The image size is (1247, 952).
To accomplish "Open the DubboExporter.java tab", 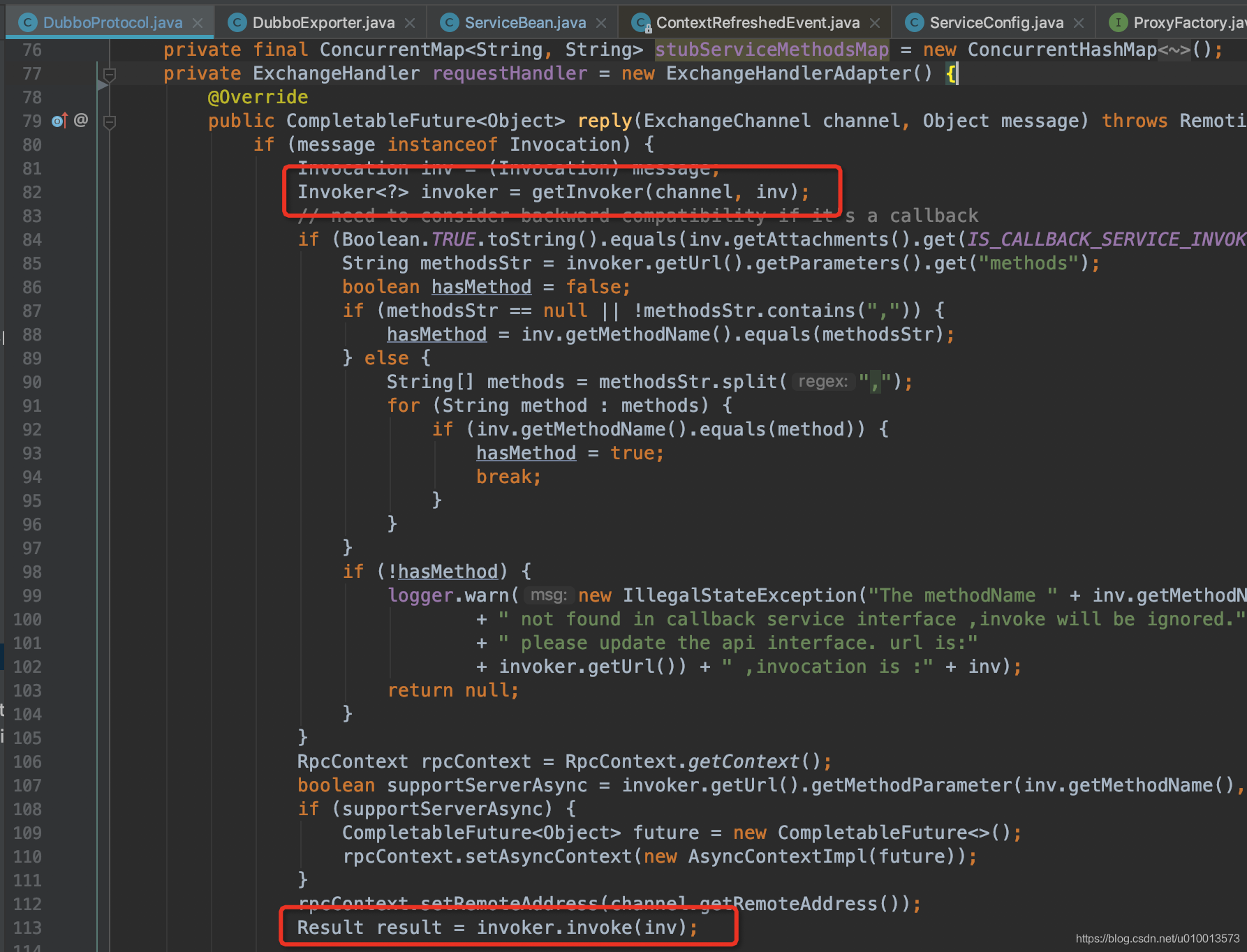I will 323,22.
